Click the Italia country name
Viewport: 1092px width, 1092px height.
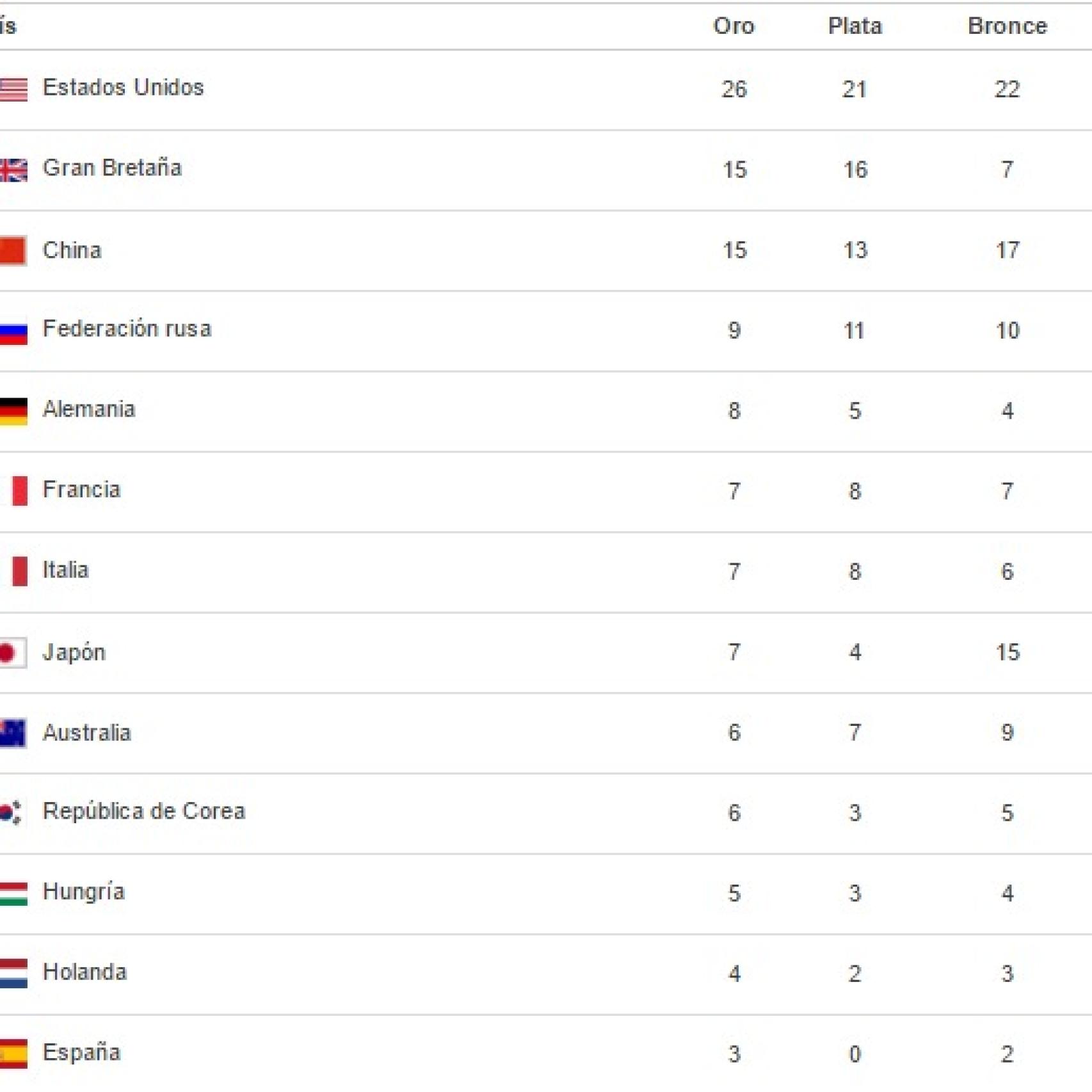coord(65,570)
